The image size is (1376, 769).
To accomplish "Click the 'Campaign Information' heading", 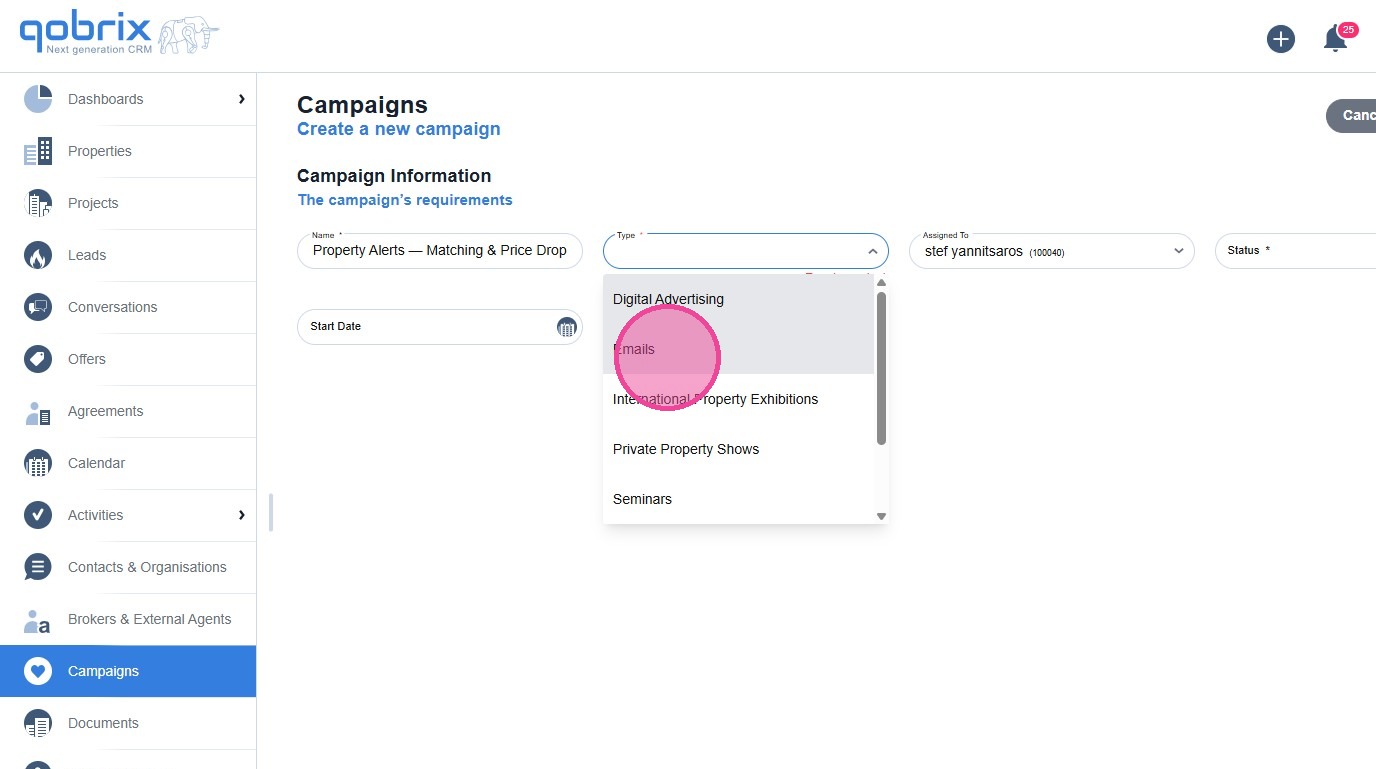I will coord(394,176).
